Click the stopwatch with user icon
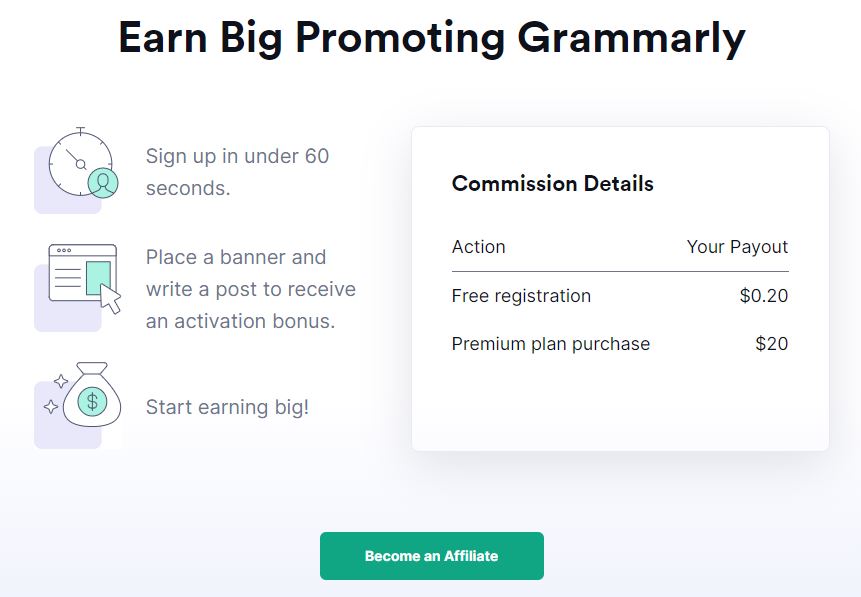This screenshot has height=597, width=861. pos(83,163)
